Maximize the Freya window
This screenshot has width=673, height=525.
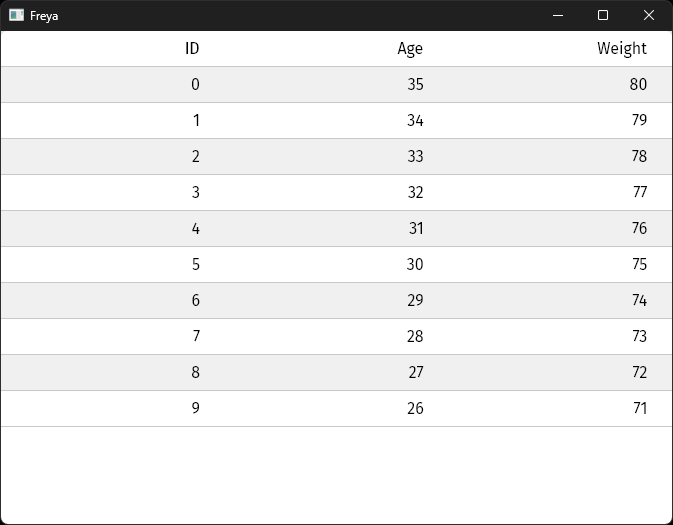click(x=603, y=15)
